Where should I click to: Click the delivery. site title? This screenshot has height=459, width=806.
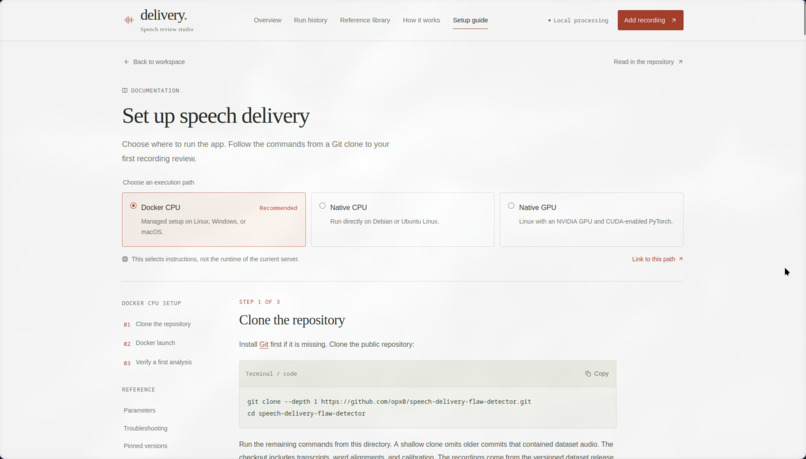163,15
